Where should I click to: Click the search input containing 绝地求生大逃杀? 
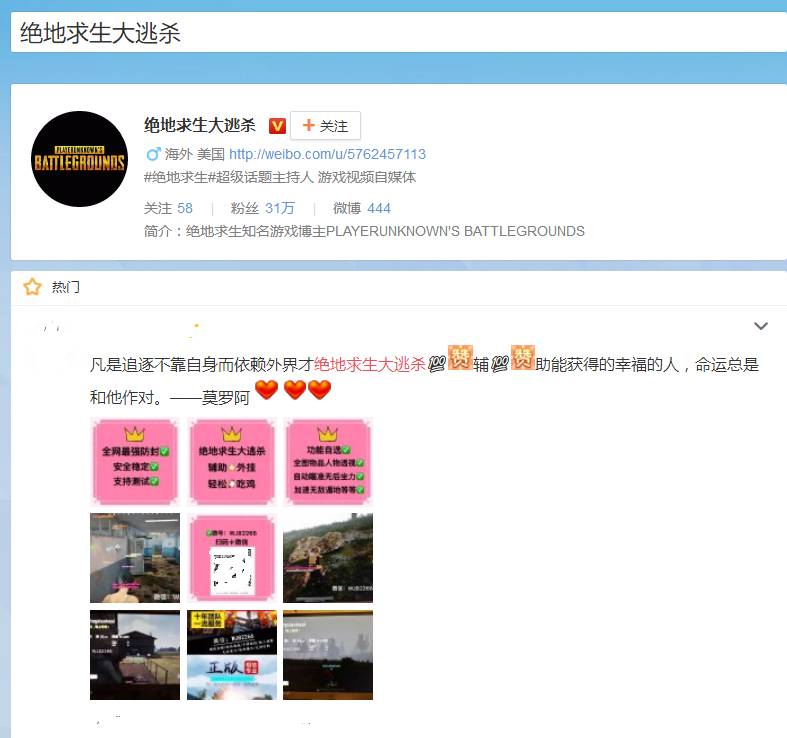[x=399, y=32]
